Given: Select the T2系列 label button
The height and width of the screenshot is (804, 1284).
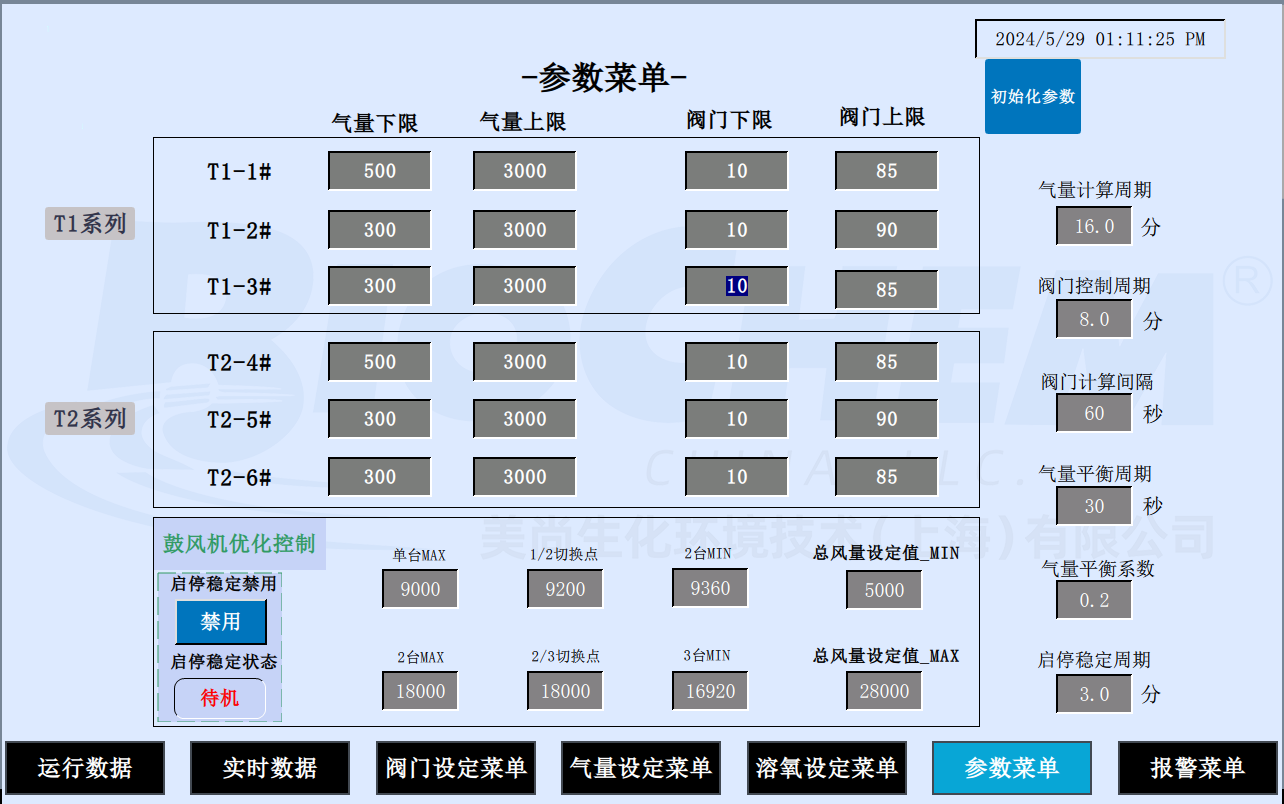Looking at the screenshot, I should coord(90,419).
